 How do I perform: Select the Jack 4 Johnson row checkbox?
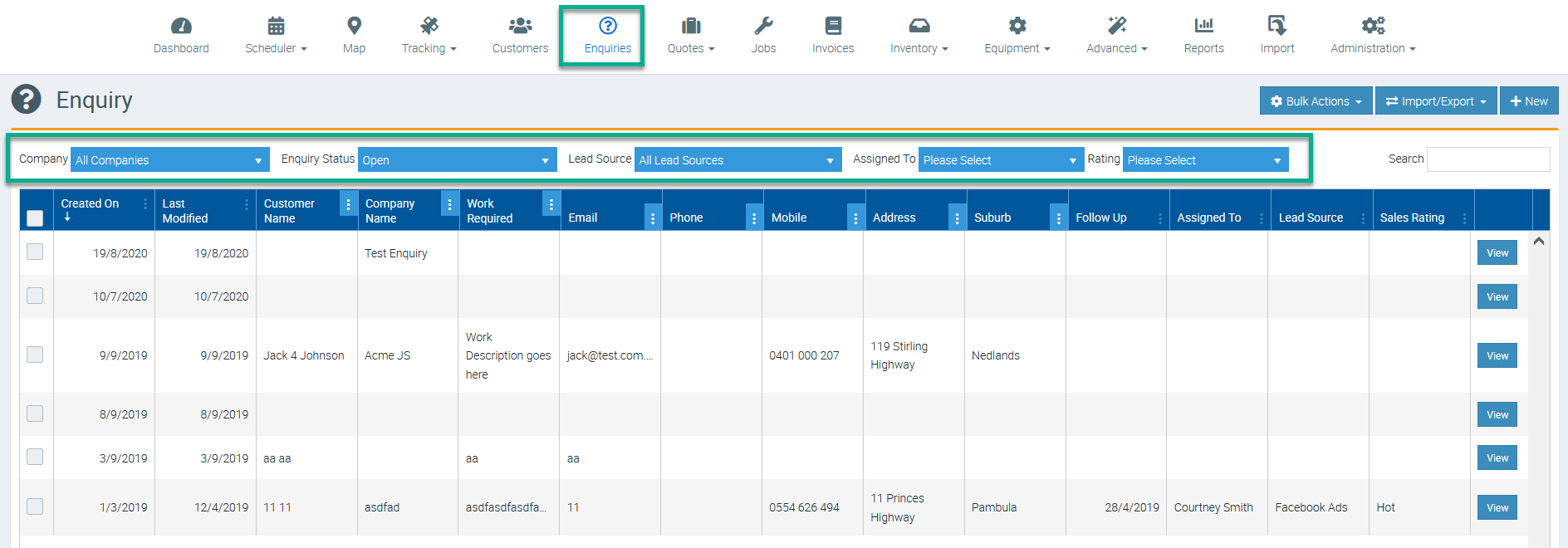(x=35, y=355)
